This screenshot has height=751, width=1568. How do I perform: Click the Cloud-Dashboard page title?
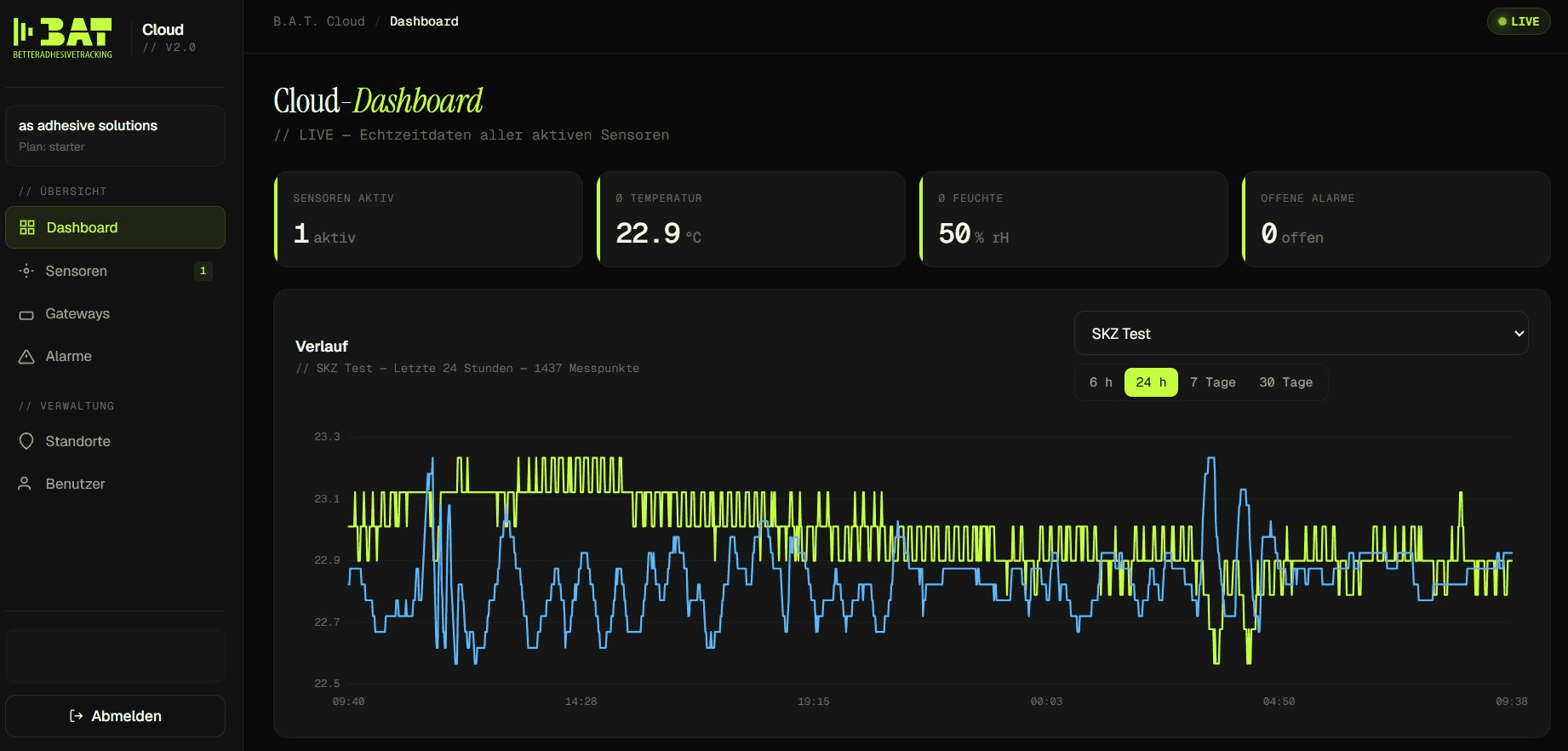[x=378, y=101]
